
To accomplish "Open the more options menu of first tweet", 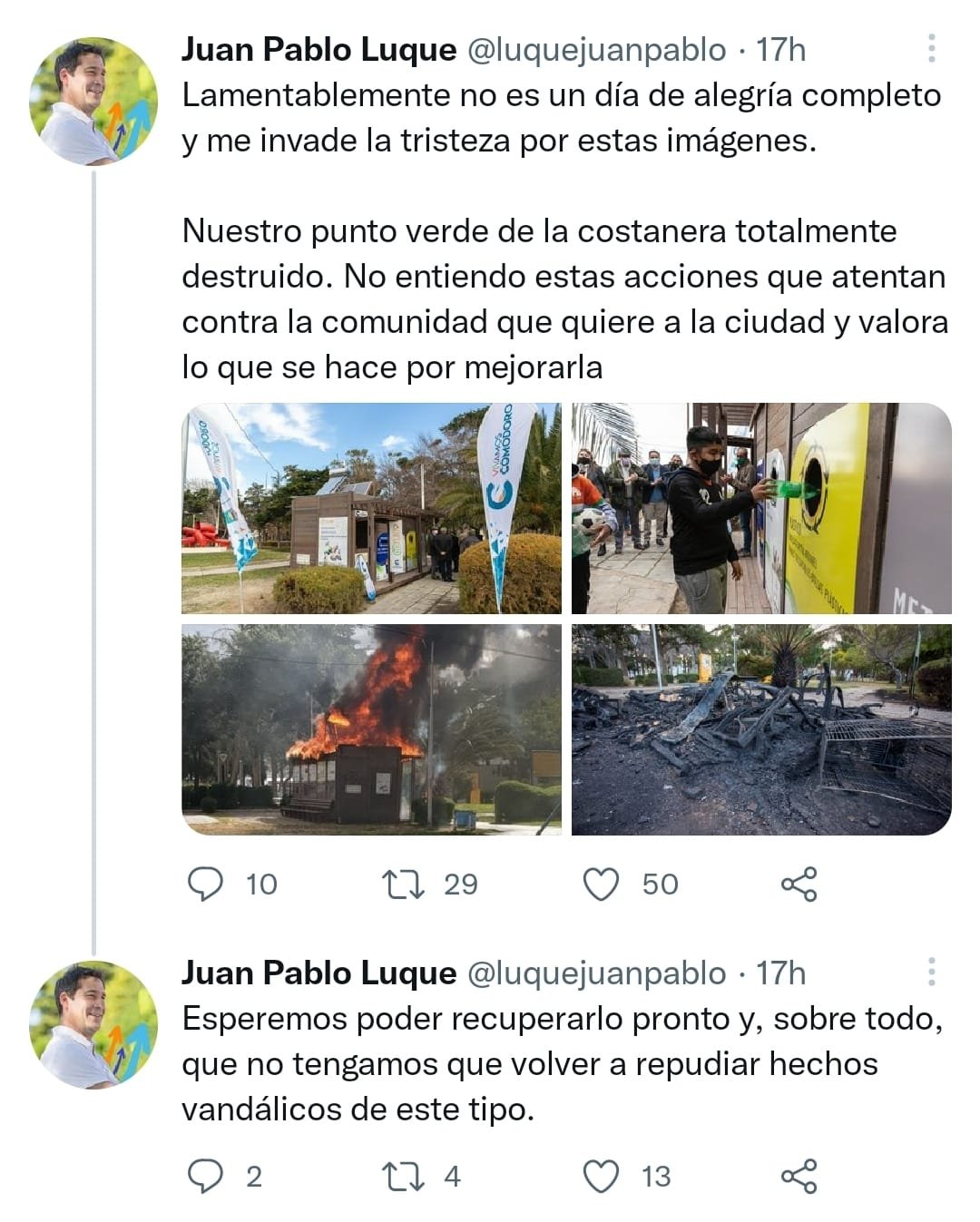I will (931, 49).
